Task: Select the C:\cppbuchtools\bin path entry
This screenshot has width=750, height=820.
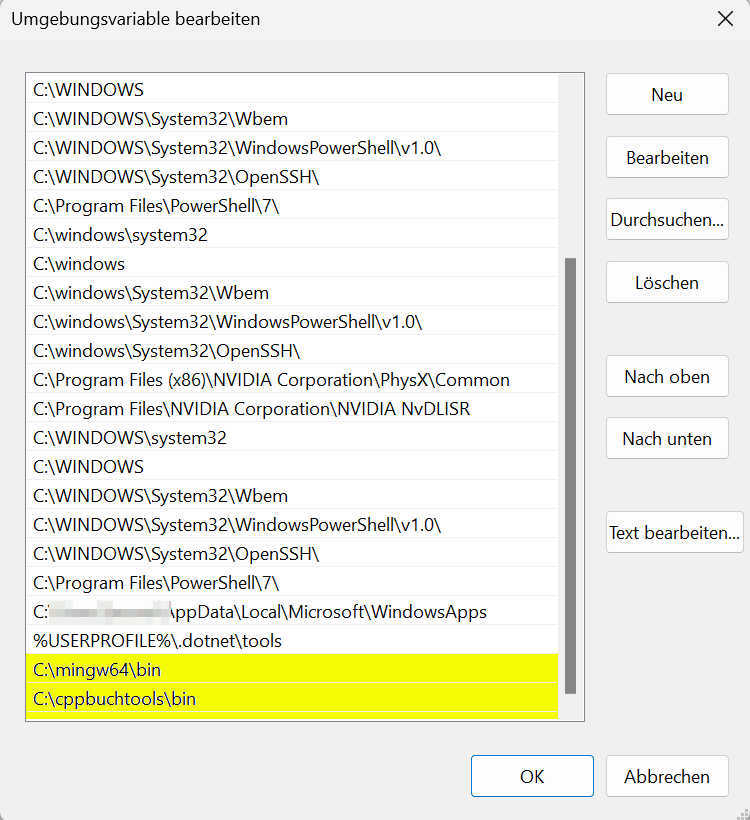Action: point(115,699)
